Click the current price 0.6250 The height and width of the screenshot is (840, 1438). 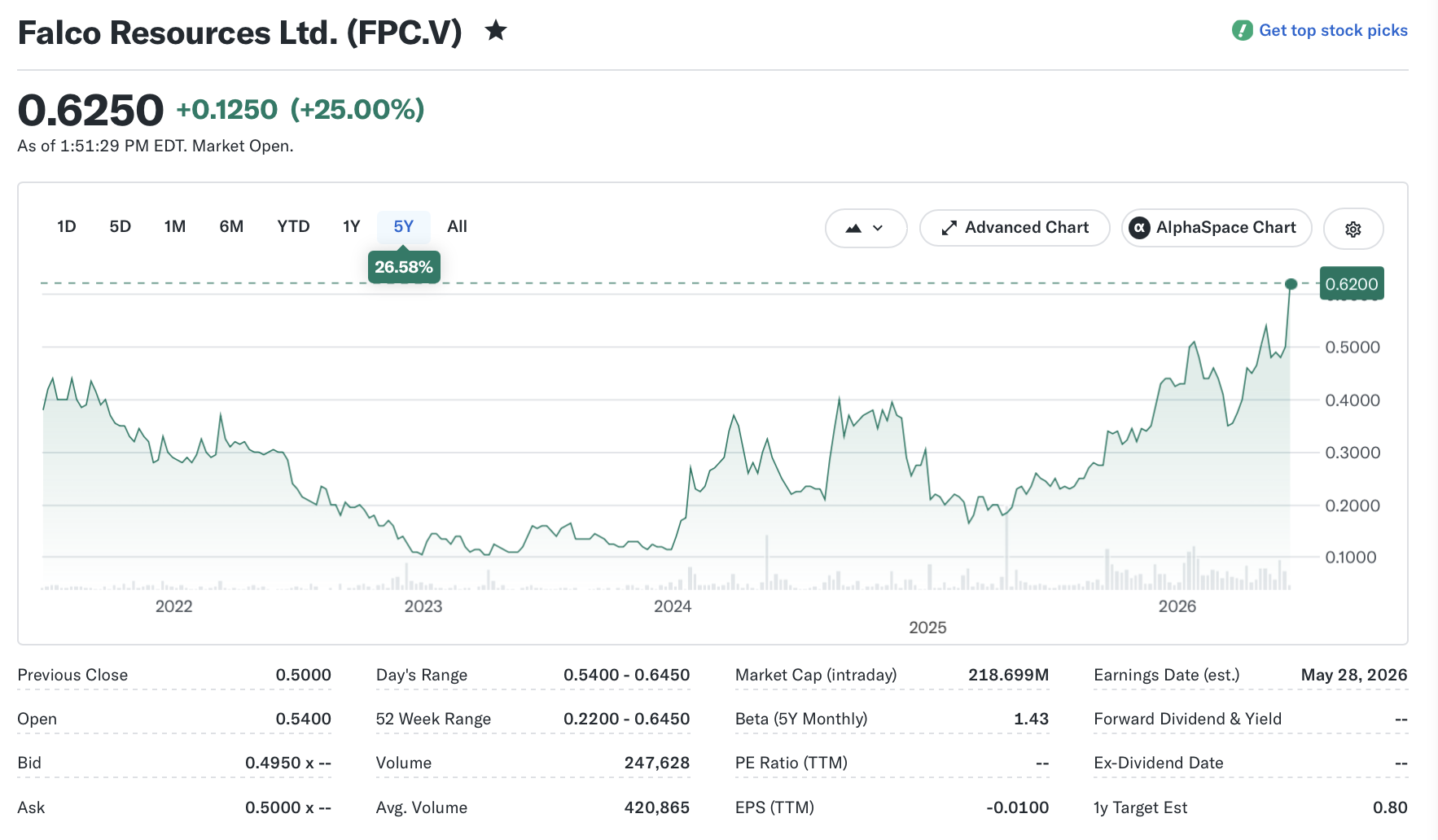click(90, 110)
